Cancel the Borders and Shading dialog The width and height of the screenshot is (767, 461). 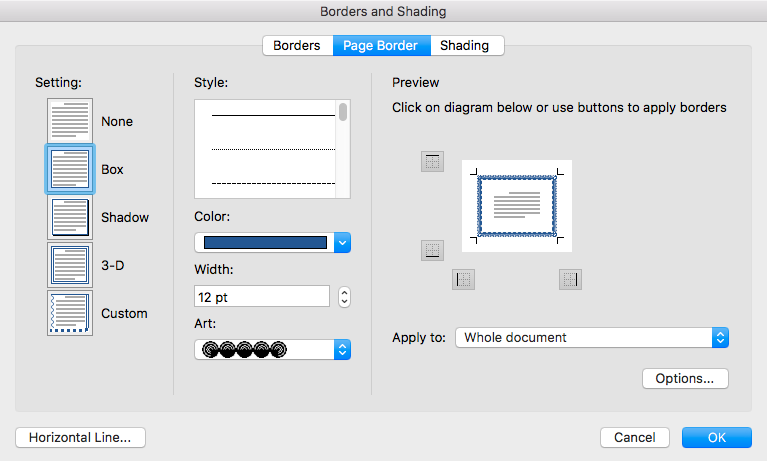click(634, 438)
